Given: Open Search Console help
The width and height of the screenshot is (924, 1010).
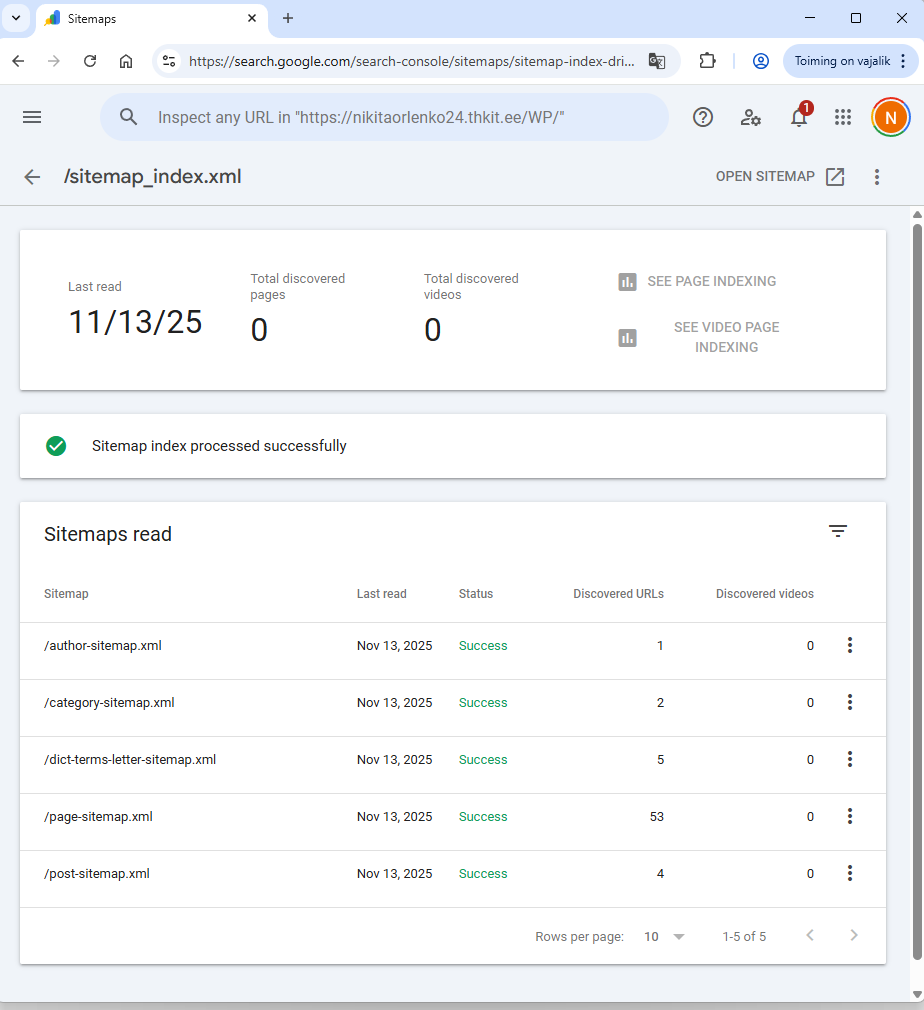Looking at the screenshot, I should (703, 117).
